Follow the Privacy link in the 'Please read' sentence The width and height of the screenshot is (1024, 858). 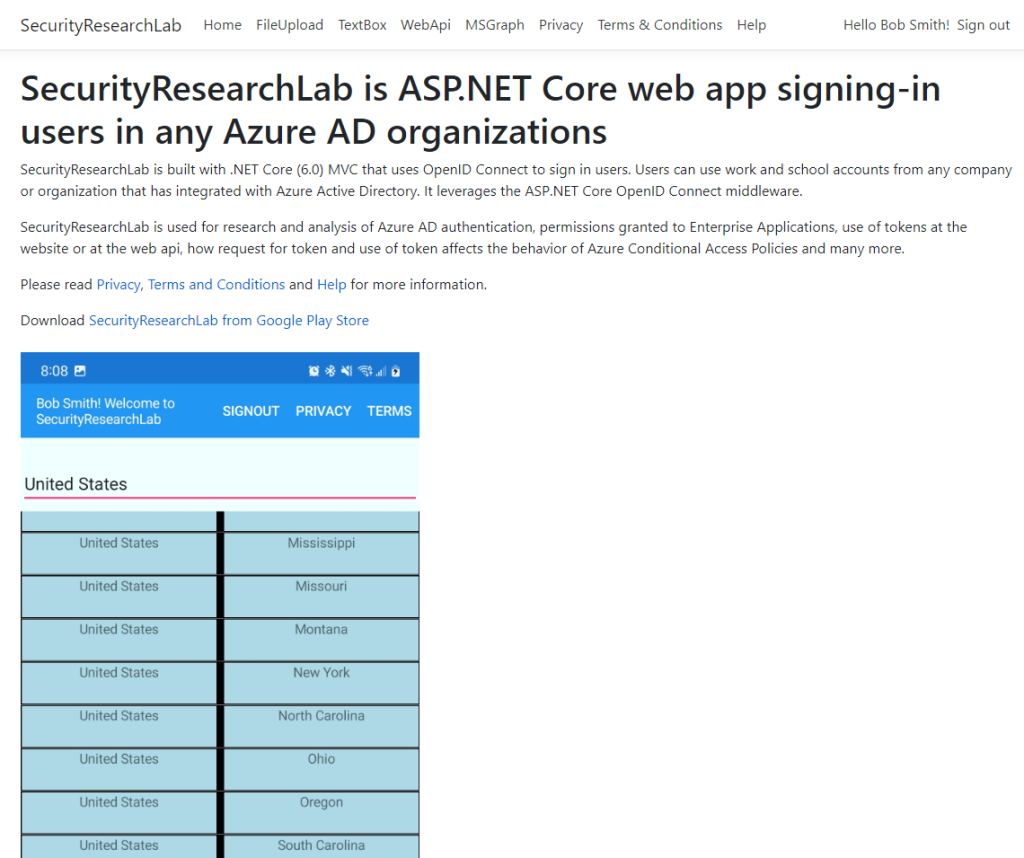click(x=118, y=285)
